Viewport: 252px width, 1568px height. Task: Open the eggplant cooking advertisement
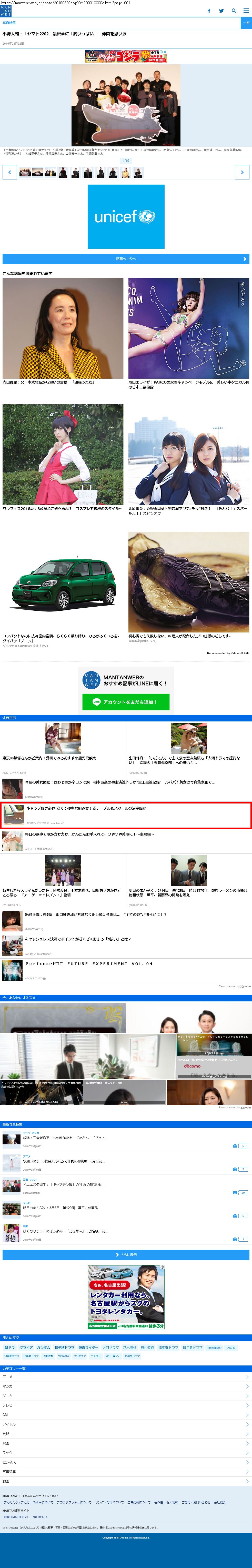(x=189, y=582)
